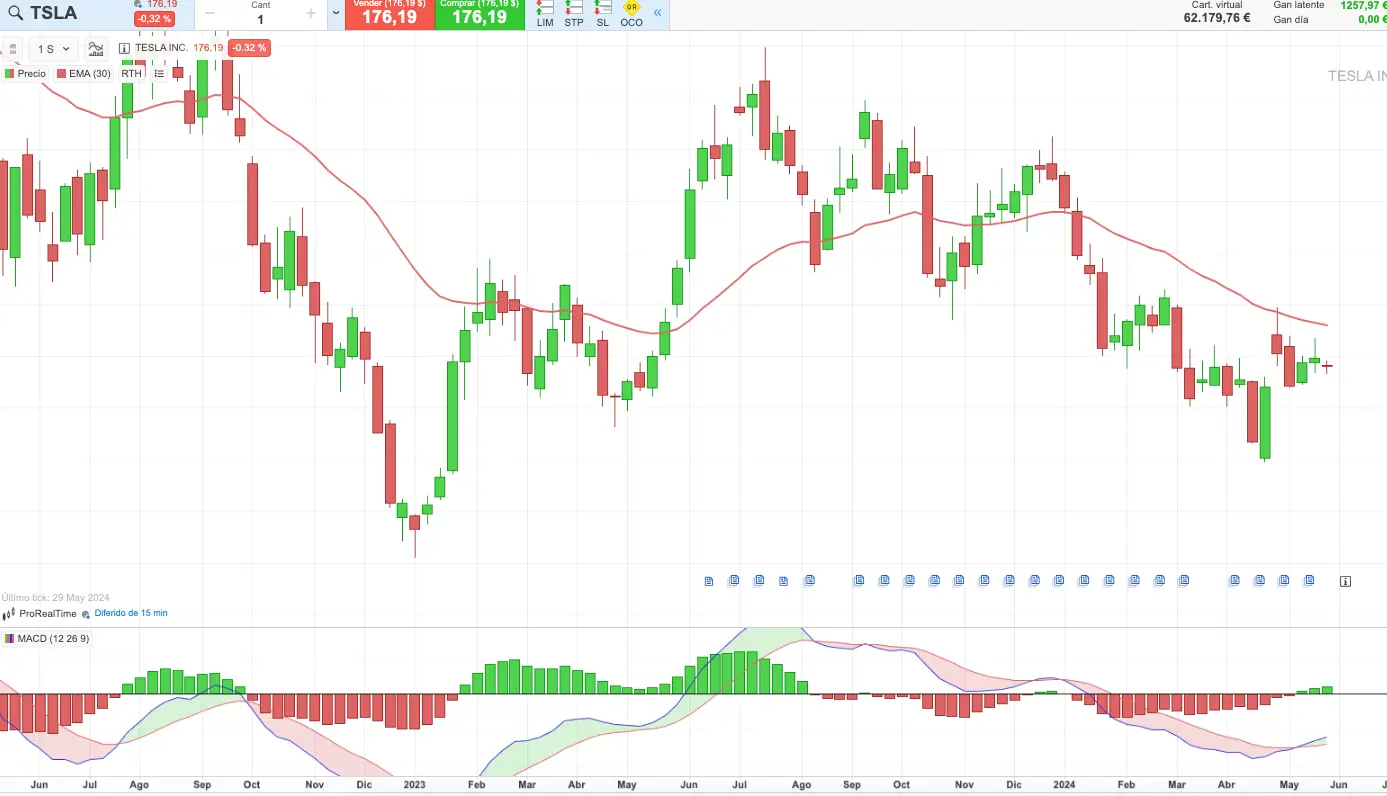Click the TSLA symbol search magnifier icon
Screen dimensions: 1387x796
pyautogui.click(x=15, y=13)
